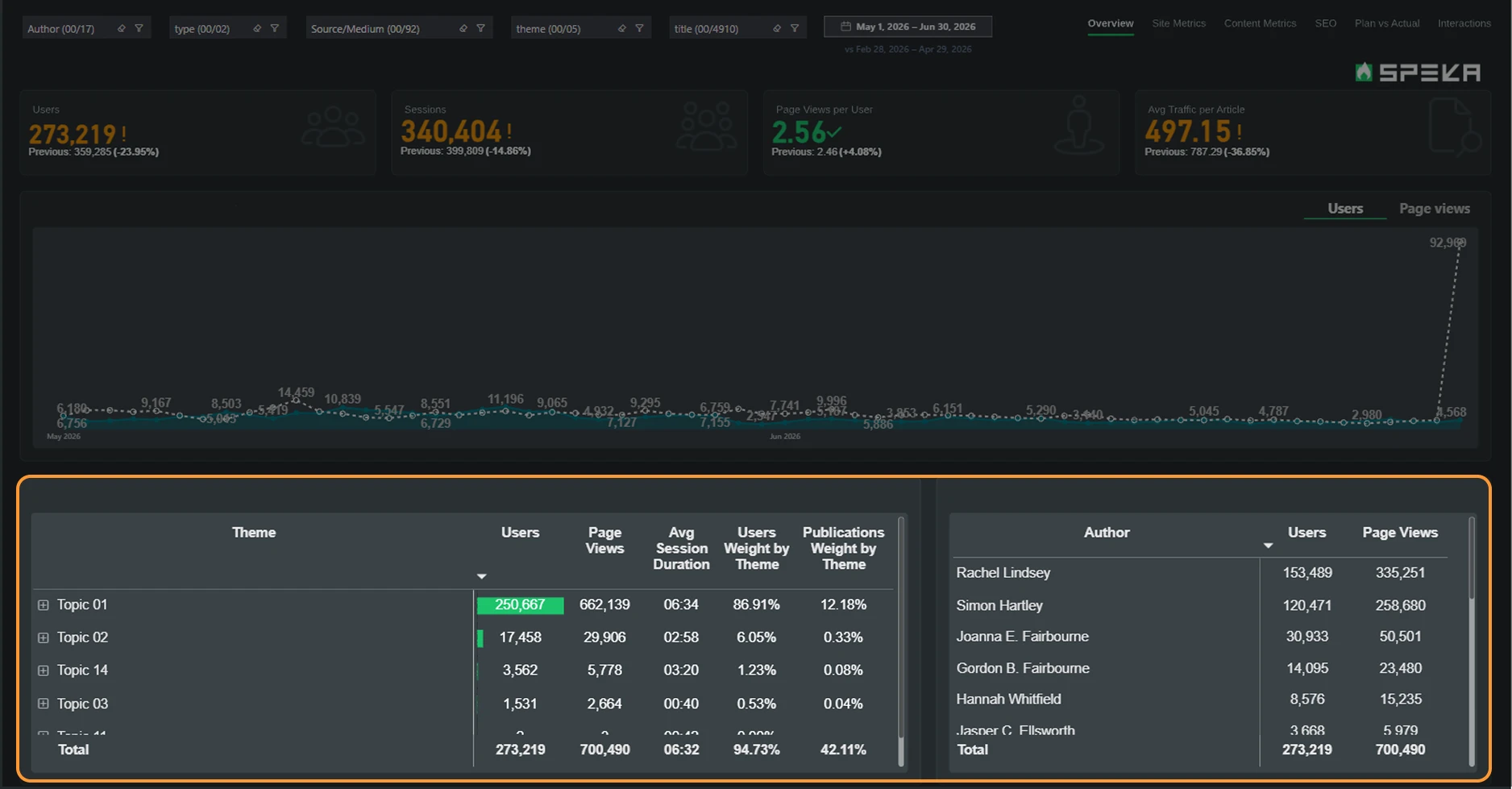The height and width of the screenshot is (789, 1512).
Task: Open the Interactions tab
Action: 1464,23
